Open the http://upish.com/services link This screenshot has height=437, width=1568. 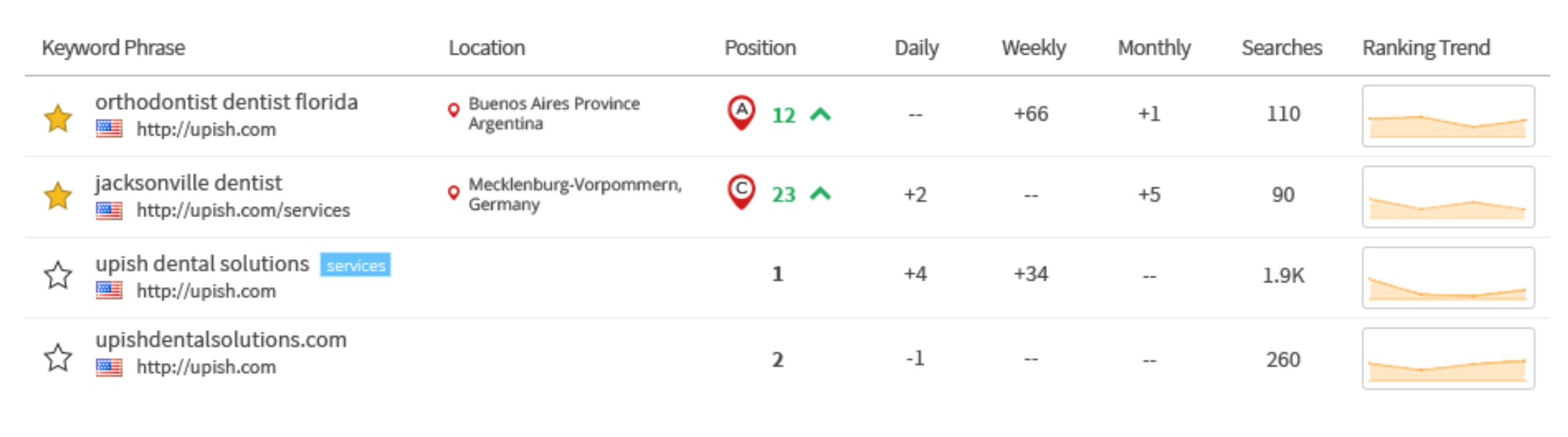click(243, 210)
